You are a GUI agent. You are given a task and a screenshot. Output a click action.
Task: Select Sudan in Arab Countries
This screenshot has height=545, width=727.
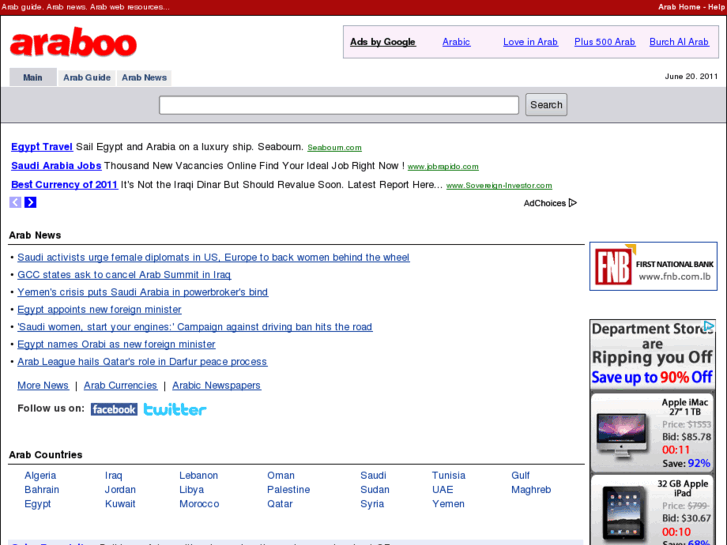[x=375, y=490]
